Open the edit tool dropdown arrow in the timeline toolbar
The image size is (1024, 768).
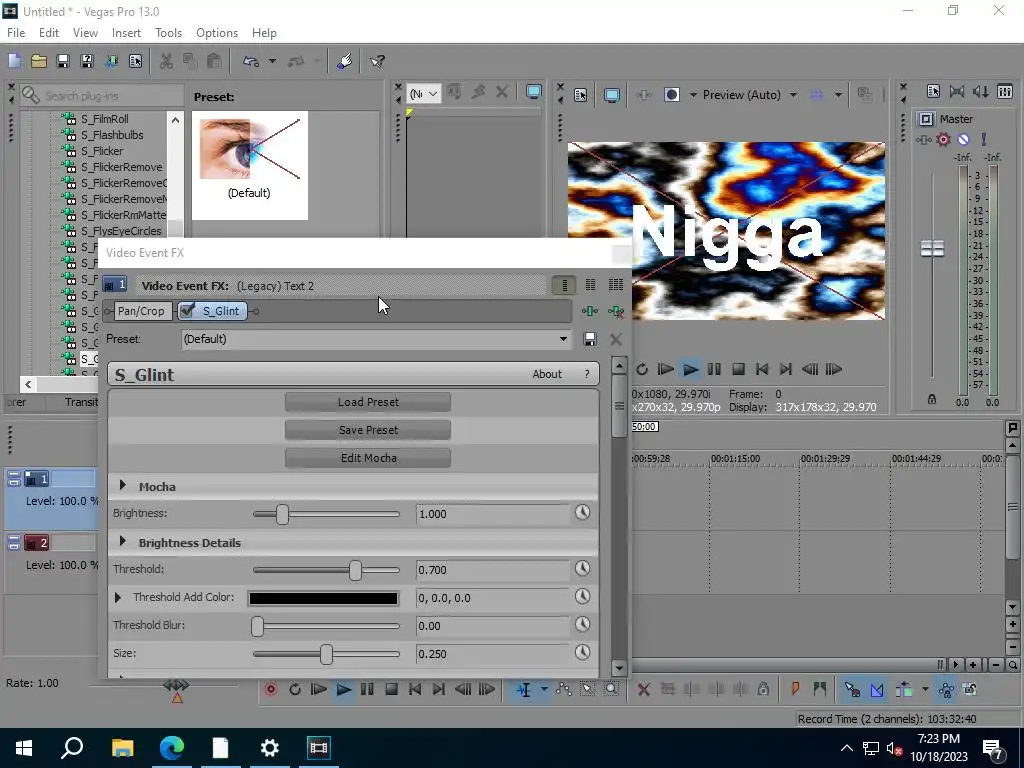(543, 689)
